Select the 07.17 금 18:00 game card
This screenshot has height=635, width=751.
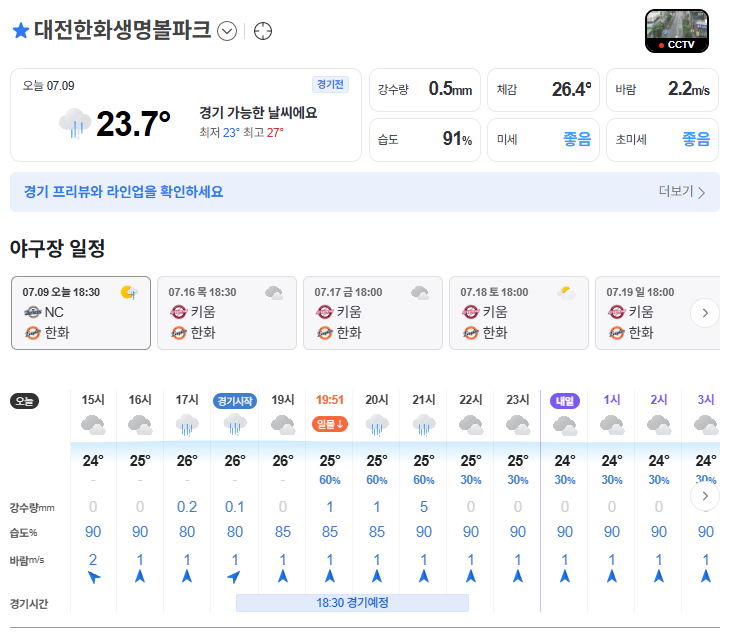pos(373,313)
